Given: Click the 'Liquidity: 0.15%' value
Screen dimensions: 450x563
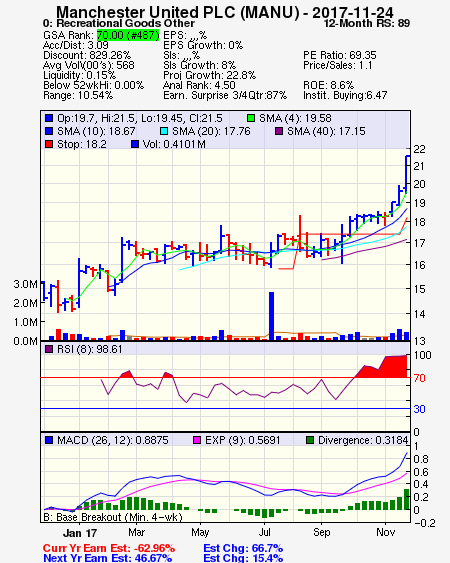Looking at the screenshot, I should point(79,75).
